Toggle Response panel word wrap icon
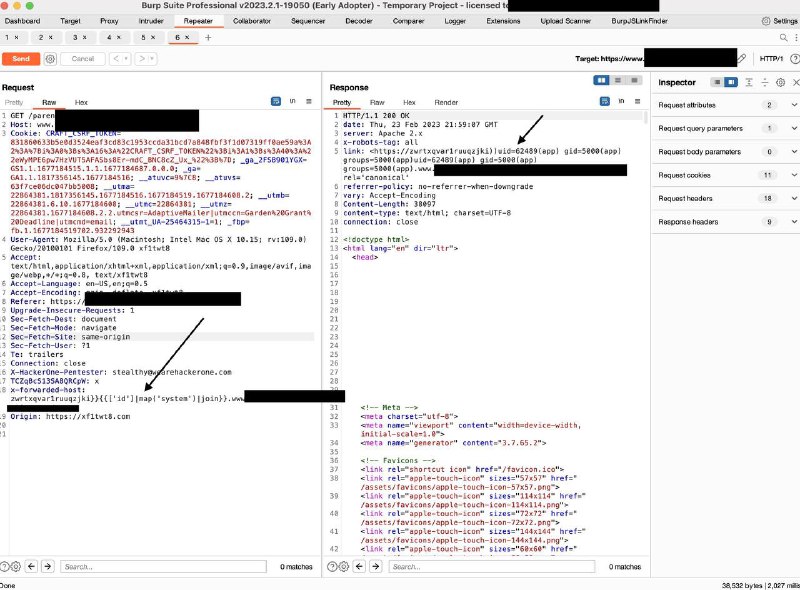 (x=605, y=102)
